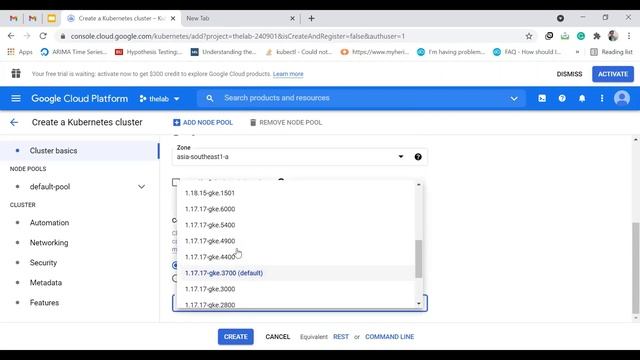Expand default-pool chevron in sidebar
This screenshot has height=360, width=640.
[x=141, y=187]
